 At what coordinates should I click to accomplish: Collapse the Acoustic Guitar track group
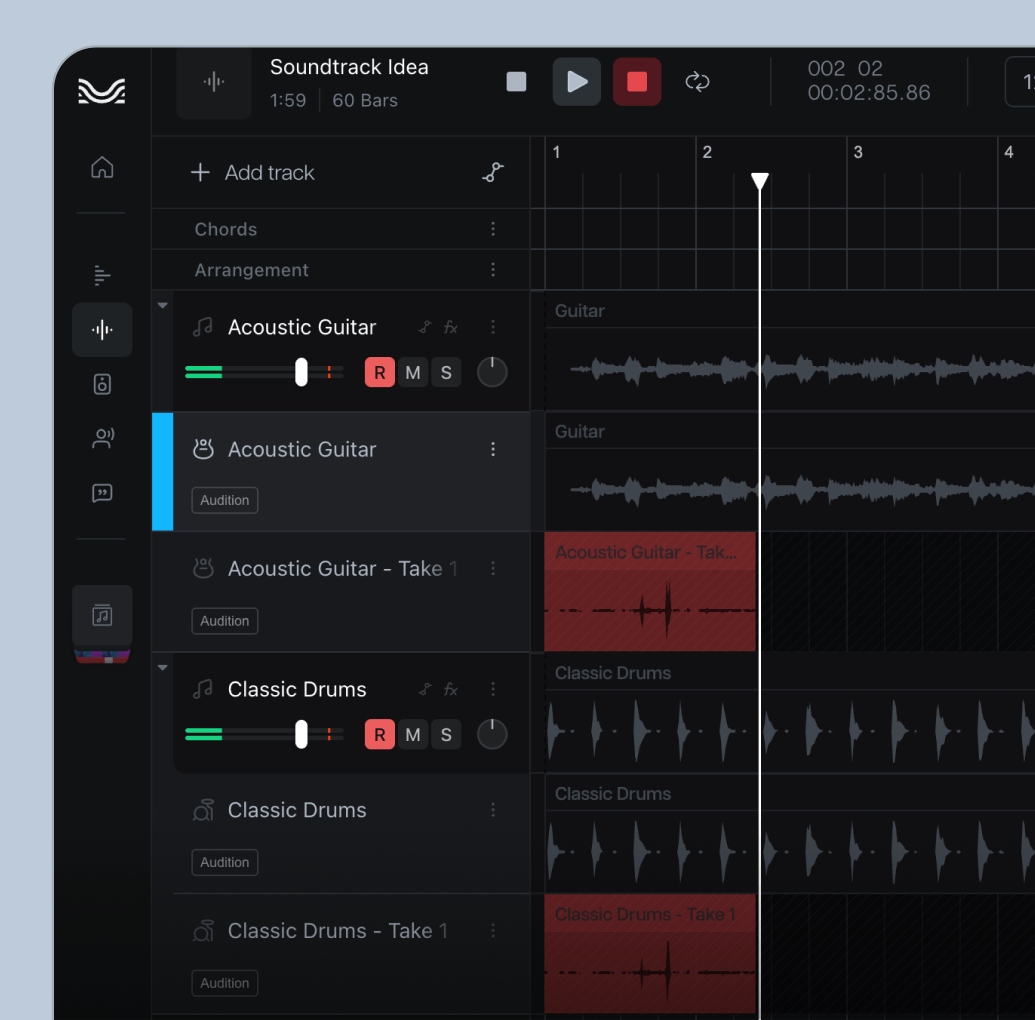(x=162, y=305)
